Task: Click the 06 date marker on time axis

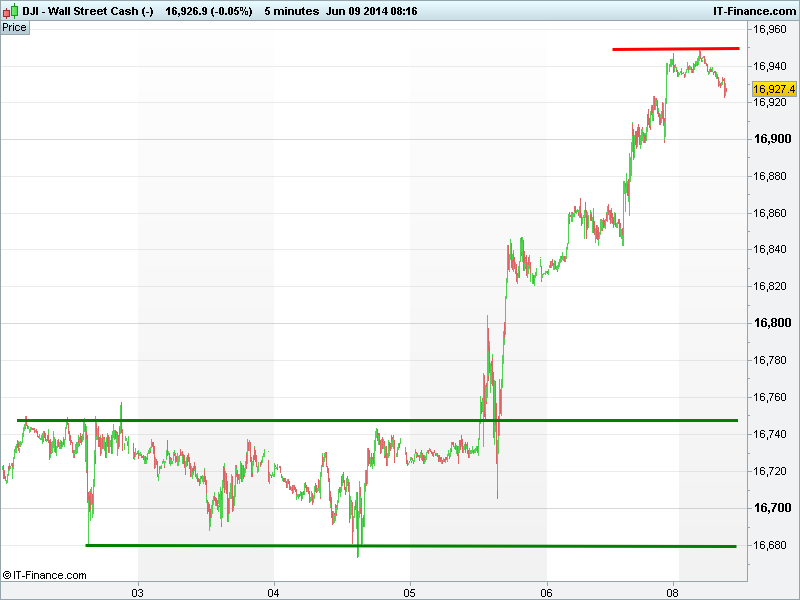Action: tap(546, 590)
